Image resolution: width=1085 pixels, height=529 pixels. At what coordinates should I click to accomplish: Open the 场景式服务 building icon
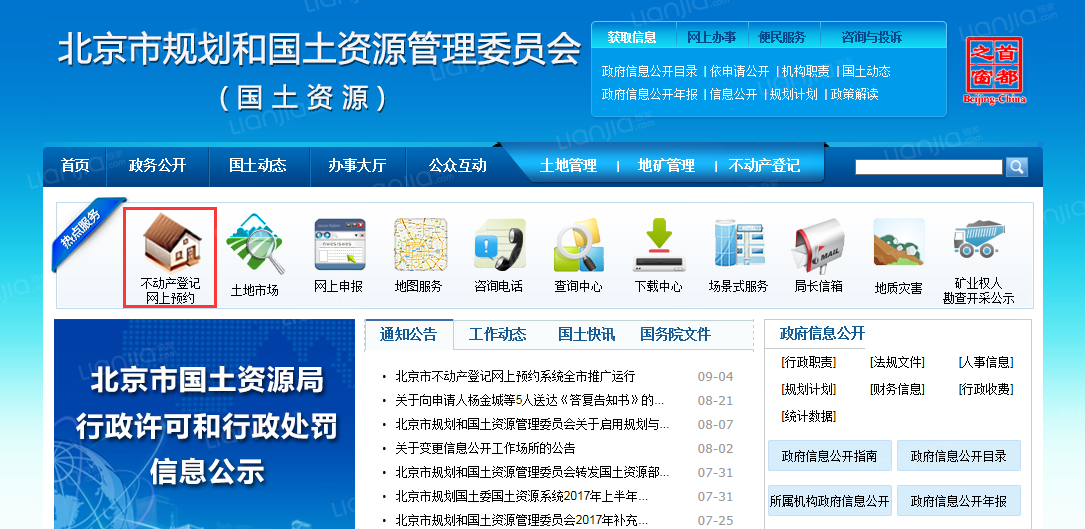point(739,244)
